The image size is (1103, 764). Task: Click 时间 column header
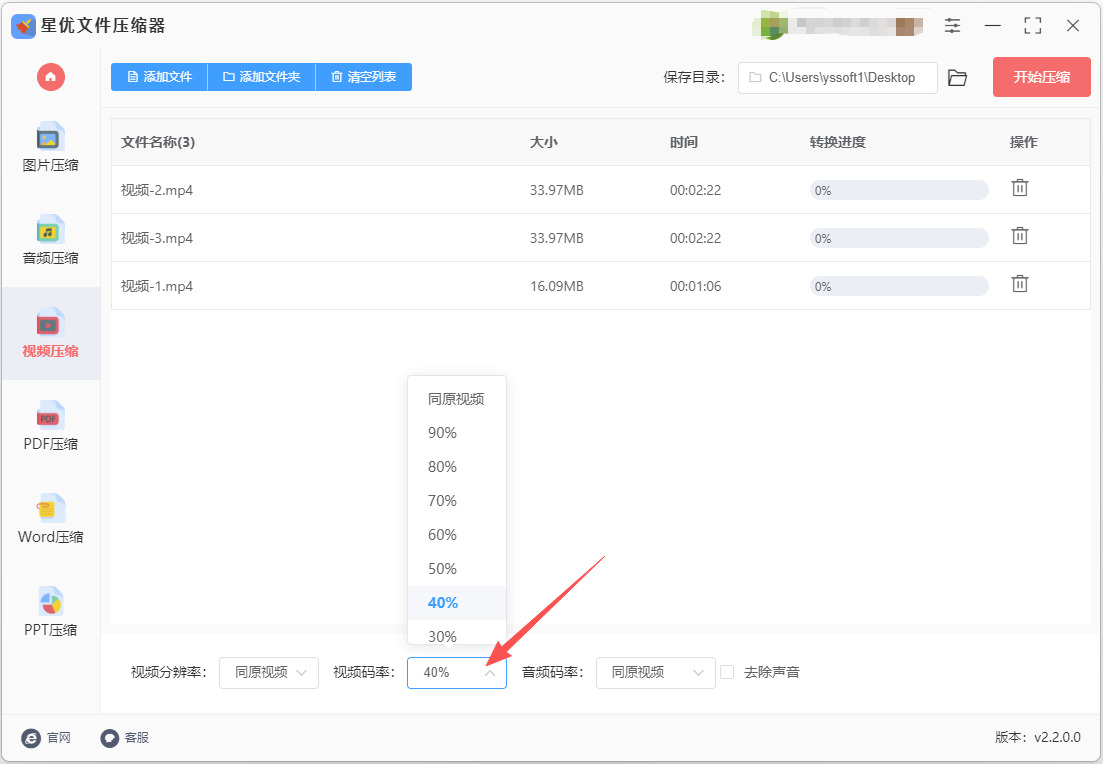tap(683, 142)
